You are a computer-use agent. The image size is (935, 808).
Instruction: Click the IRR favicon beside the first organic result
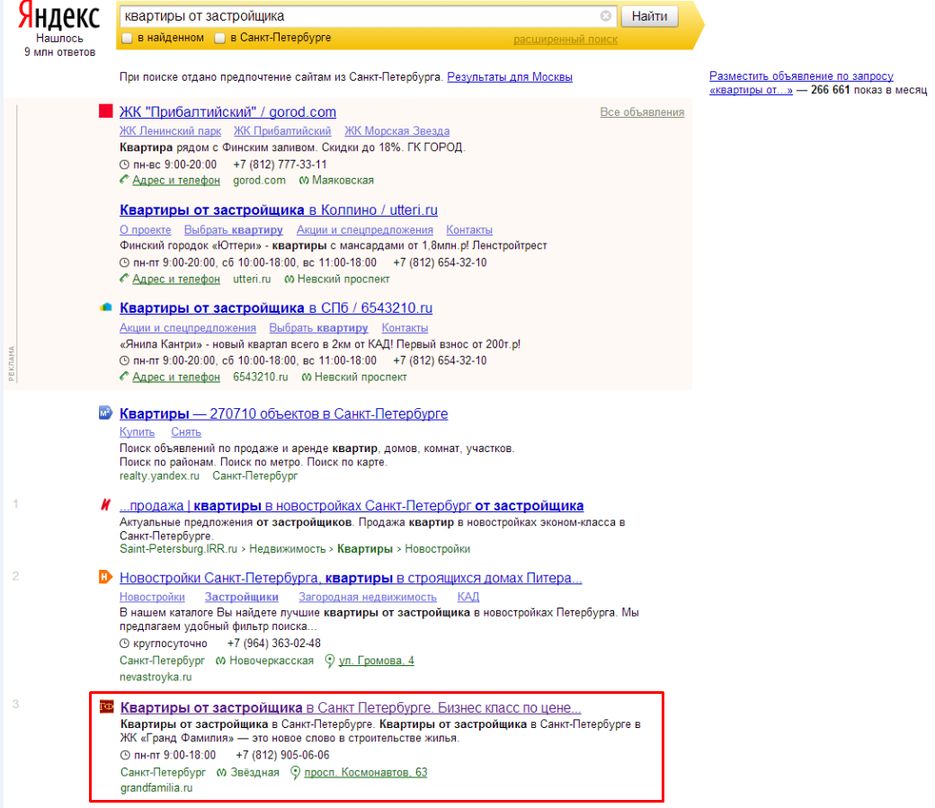pos(106,505)
